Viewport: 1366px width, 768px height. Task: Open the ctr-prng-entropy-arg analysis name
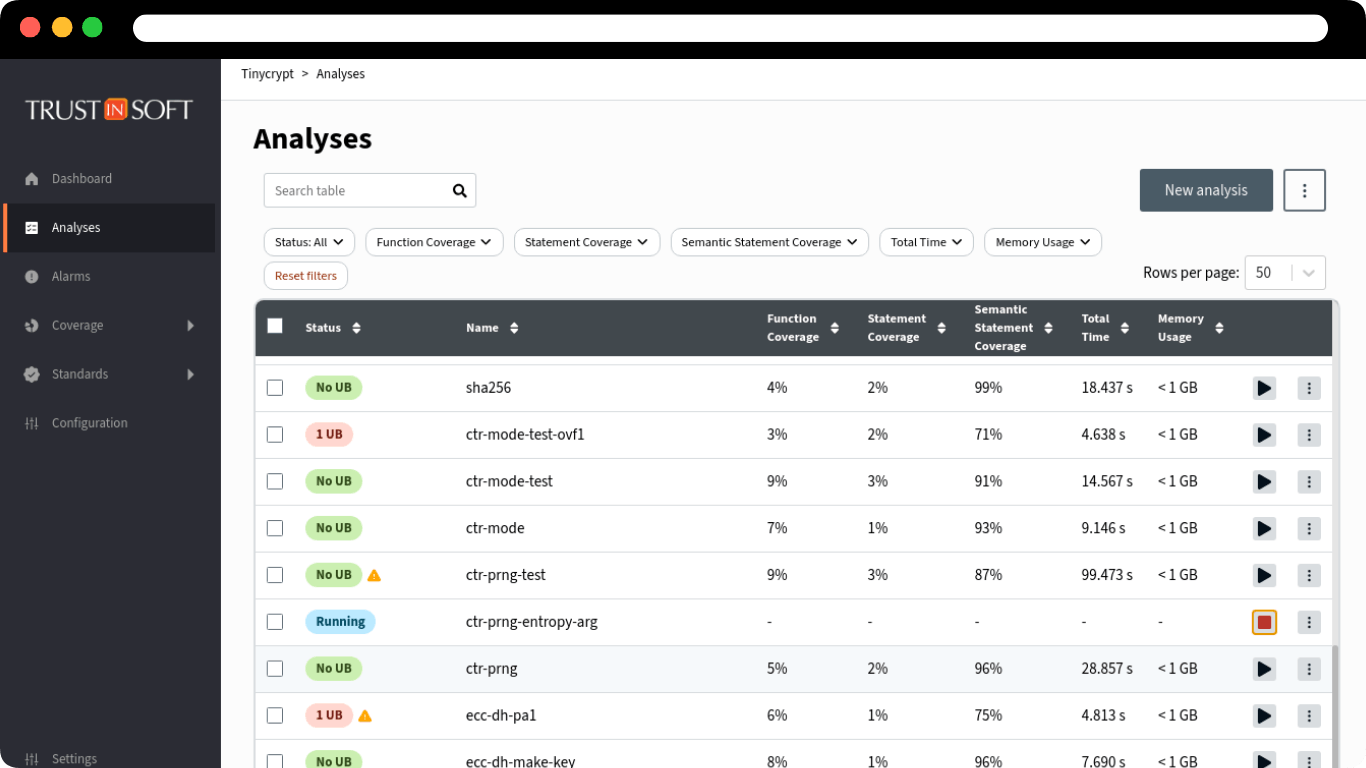tap(531, 622)
